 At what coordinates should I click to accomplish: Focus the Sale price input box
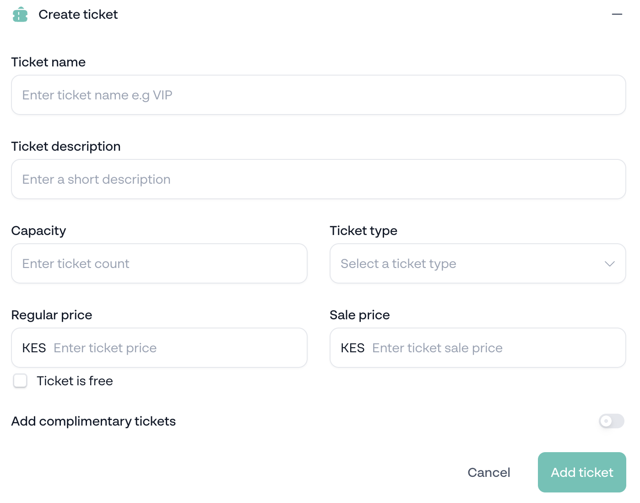[478, 348]
